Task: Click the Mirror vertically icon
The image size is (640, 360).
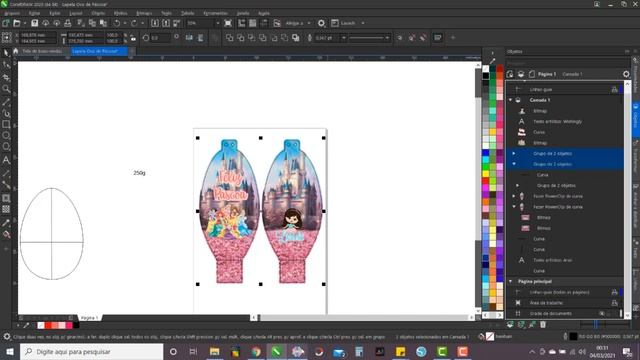Action: [200, 38]
